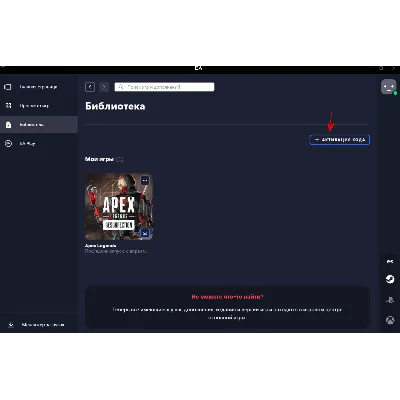Viewport: 400px width, 400px height.
Task: Open the user avatar profile menu
Action: click(389, 87)
